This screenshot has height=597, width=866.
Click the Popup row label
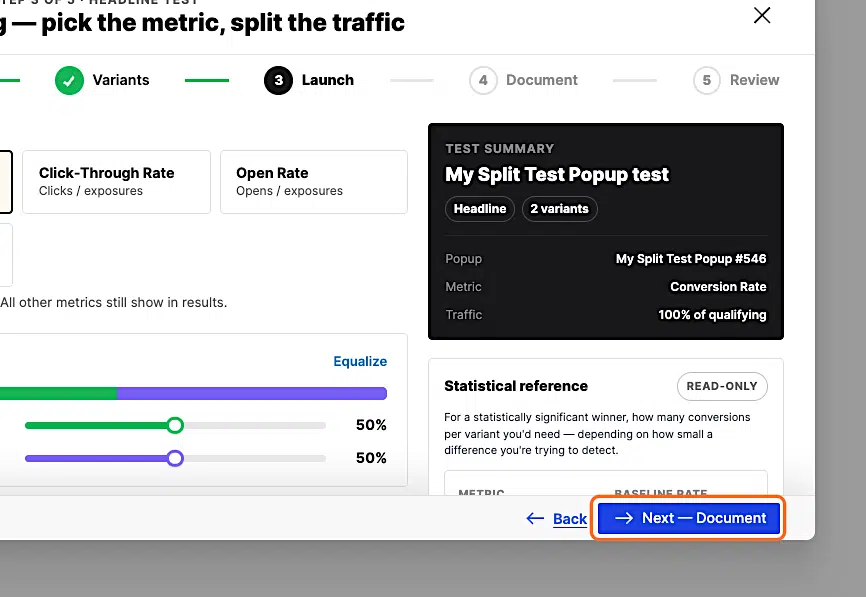(x=463, y=259)
